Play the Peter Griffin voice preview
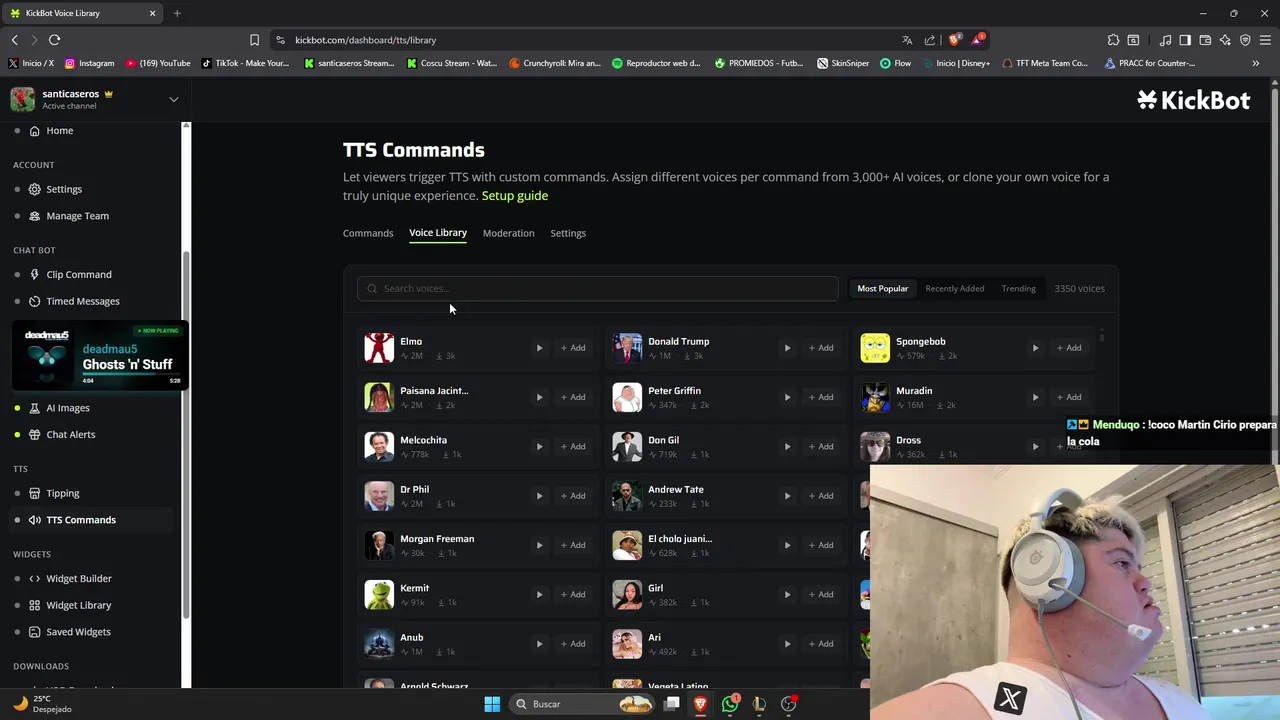Viewport: 1280px width, 720px height. pos(787,397)
